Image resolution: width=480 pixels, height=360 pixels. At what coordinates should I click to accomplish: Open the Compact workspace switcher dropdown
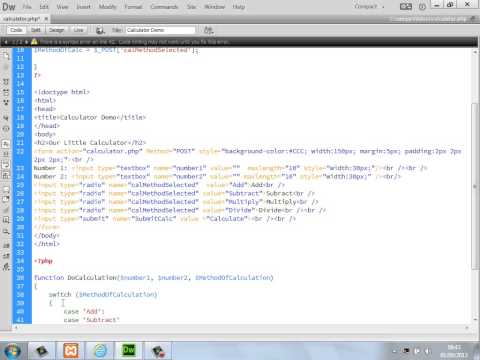[x=369, y=7]
